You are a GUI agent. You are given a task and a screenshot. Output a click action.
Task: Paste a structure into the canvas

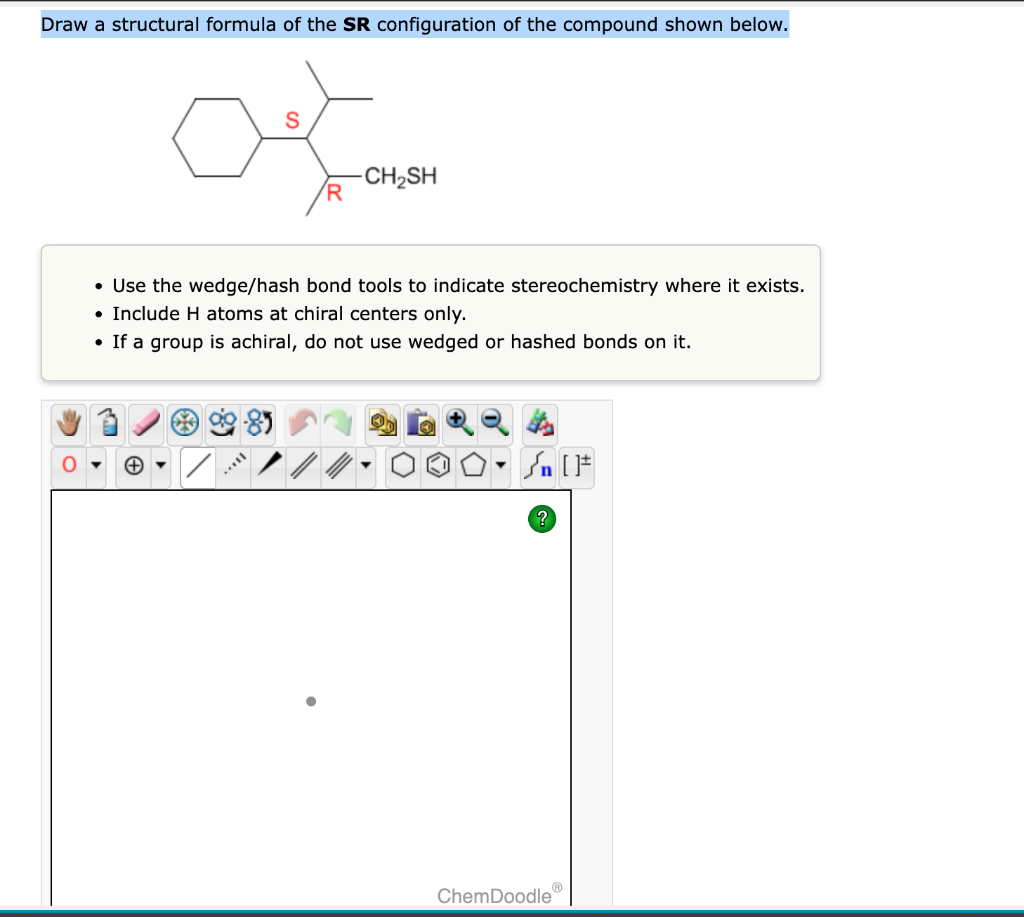coord(423,422)
